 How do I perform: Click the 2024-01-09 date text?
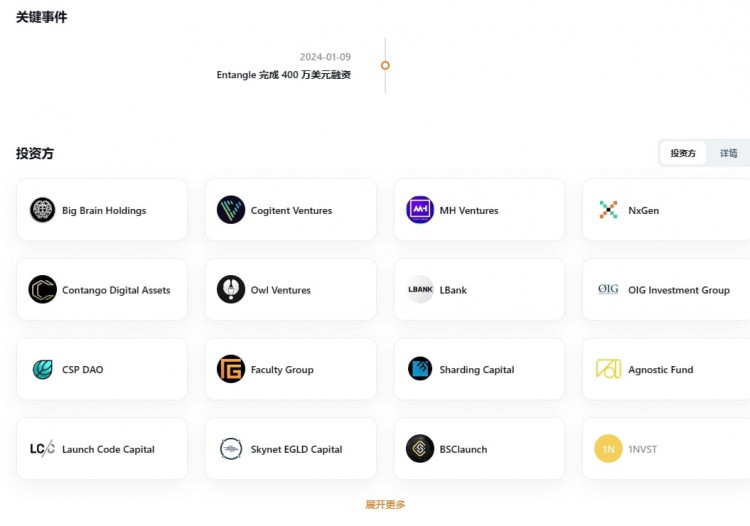[325, 57]
